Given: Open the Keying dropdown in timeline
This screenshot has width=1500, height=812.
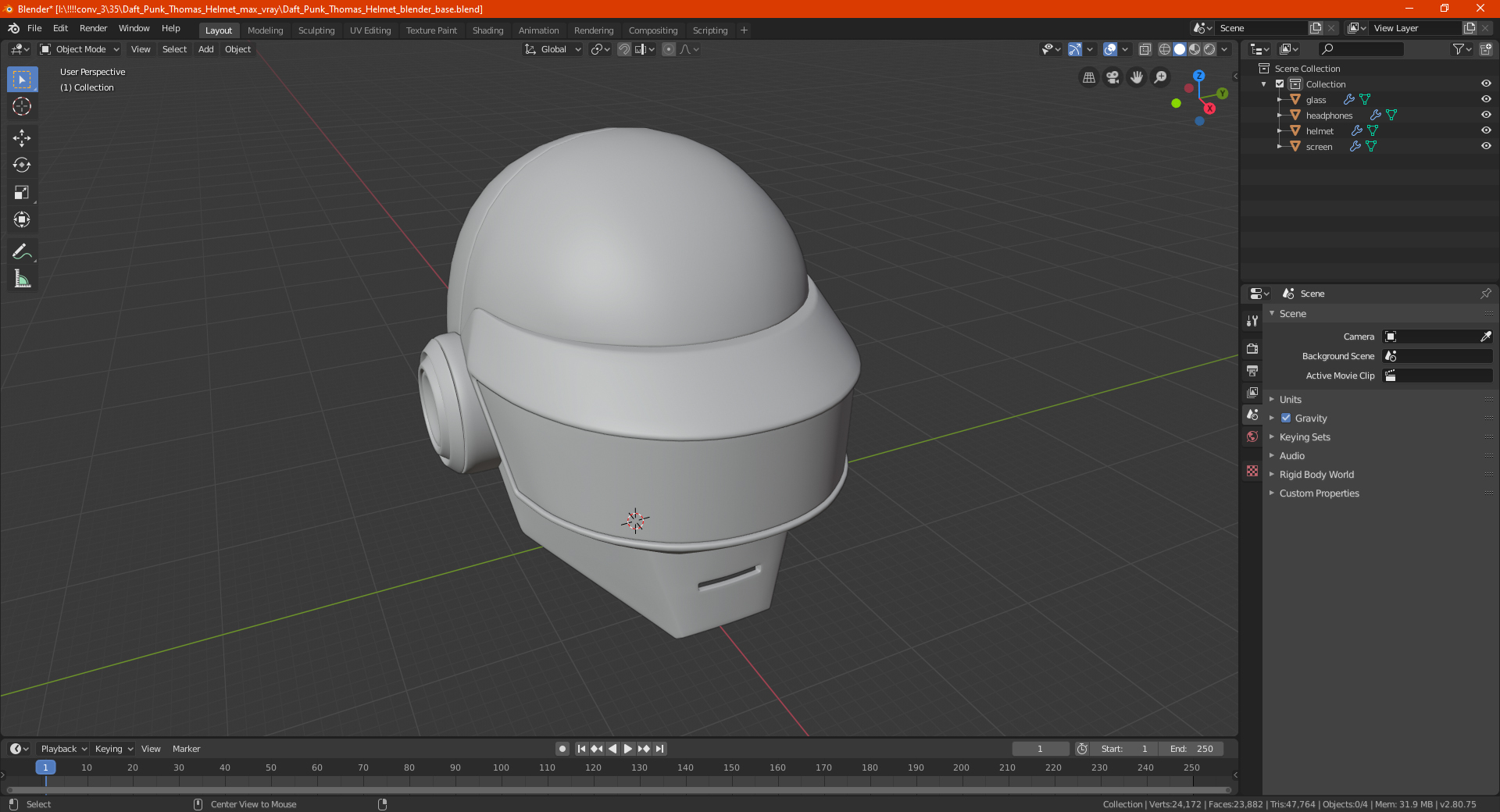Looking at the screenshot, I should point(114,749).
